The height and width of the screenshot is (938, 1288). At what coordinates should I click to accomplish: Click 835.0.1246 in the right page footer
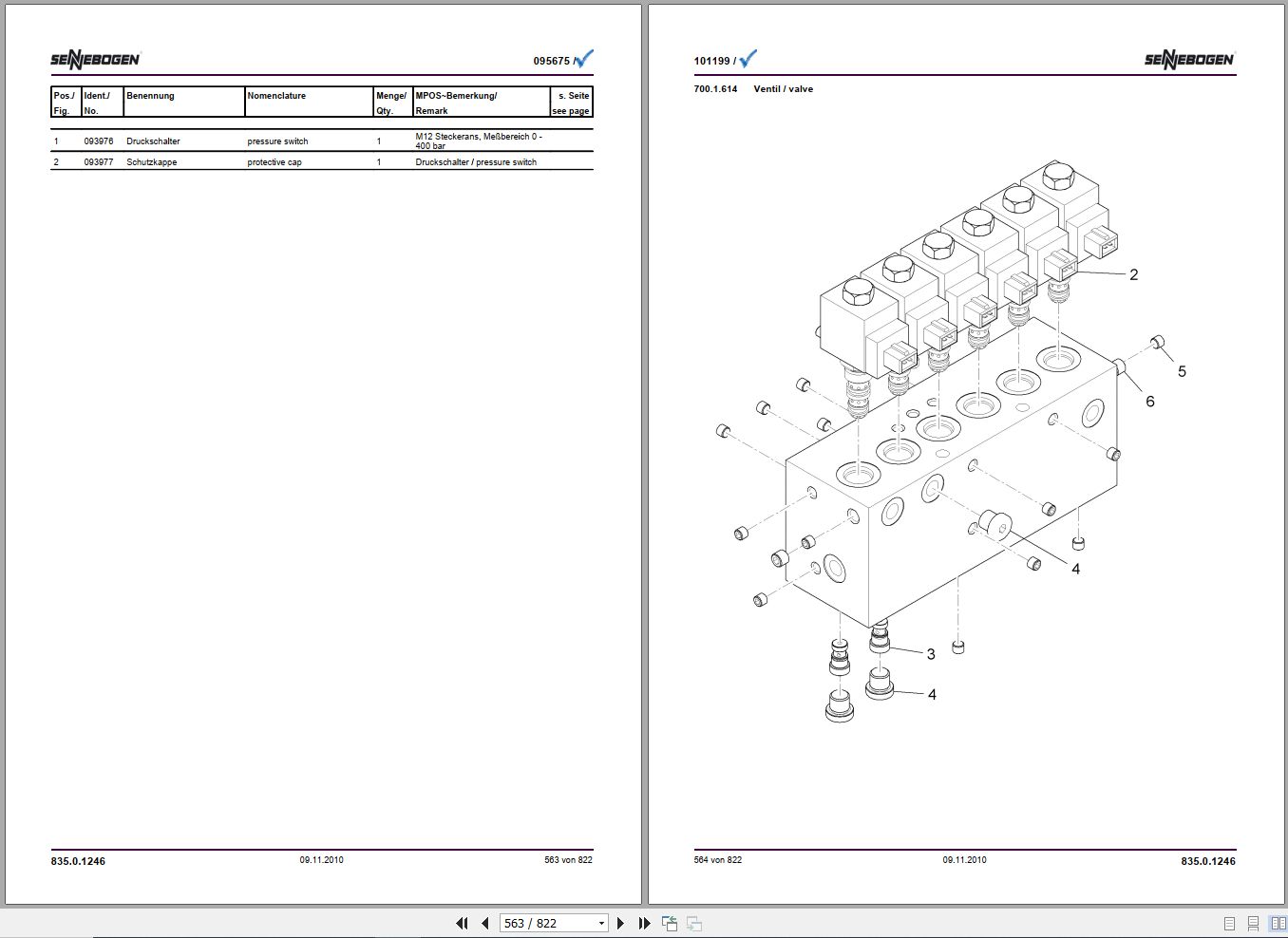click(x=1208, y=861)
